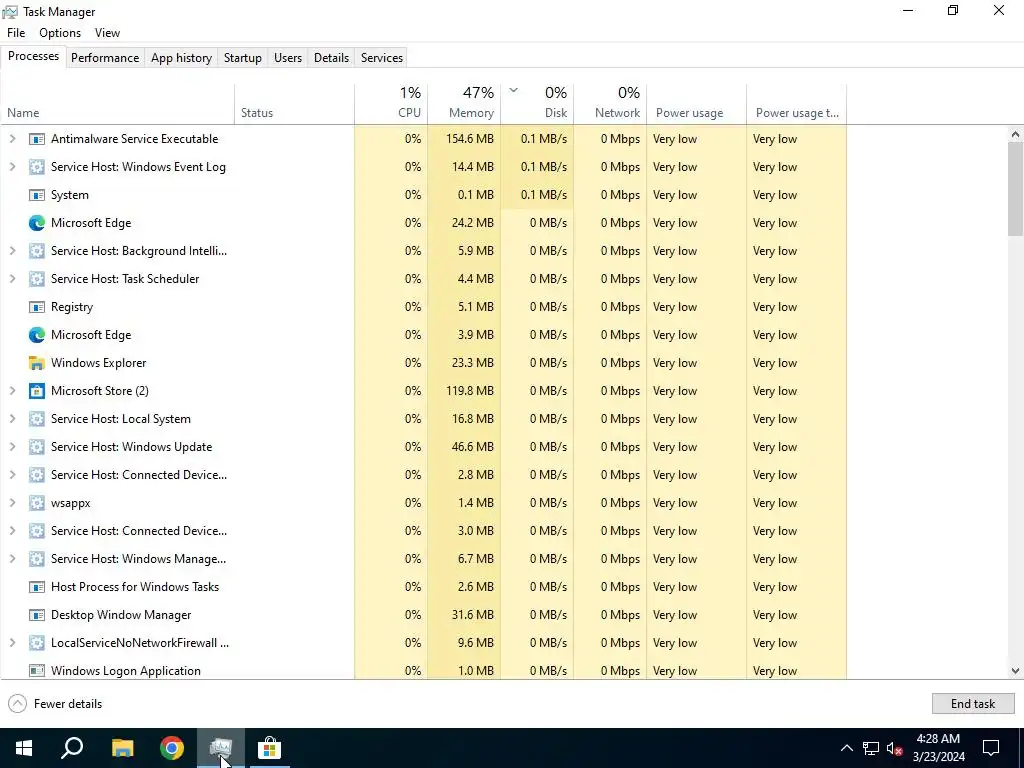Switch to the Startup tab
The height and width of the screenshot is (768, 1024).
[x=243, y=57]
